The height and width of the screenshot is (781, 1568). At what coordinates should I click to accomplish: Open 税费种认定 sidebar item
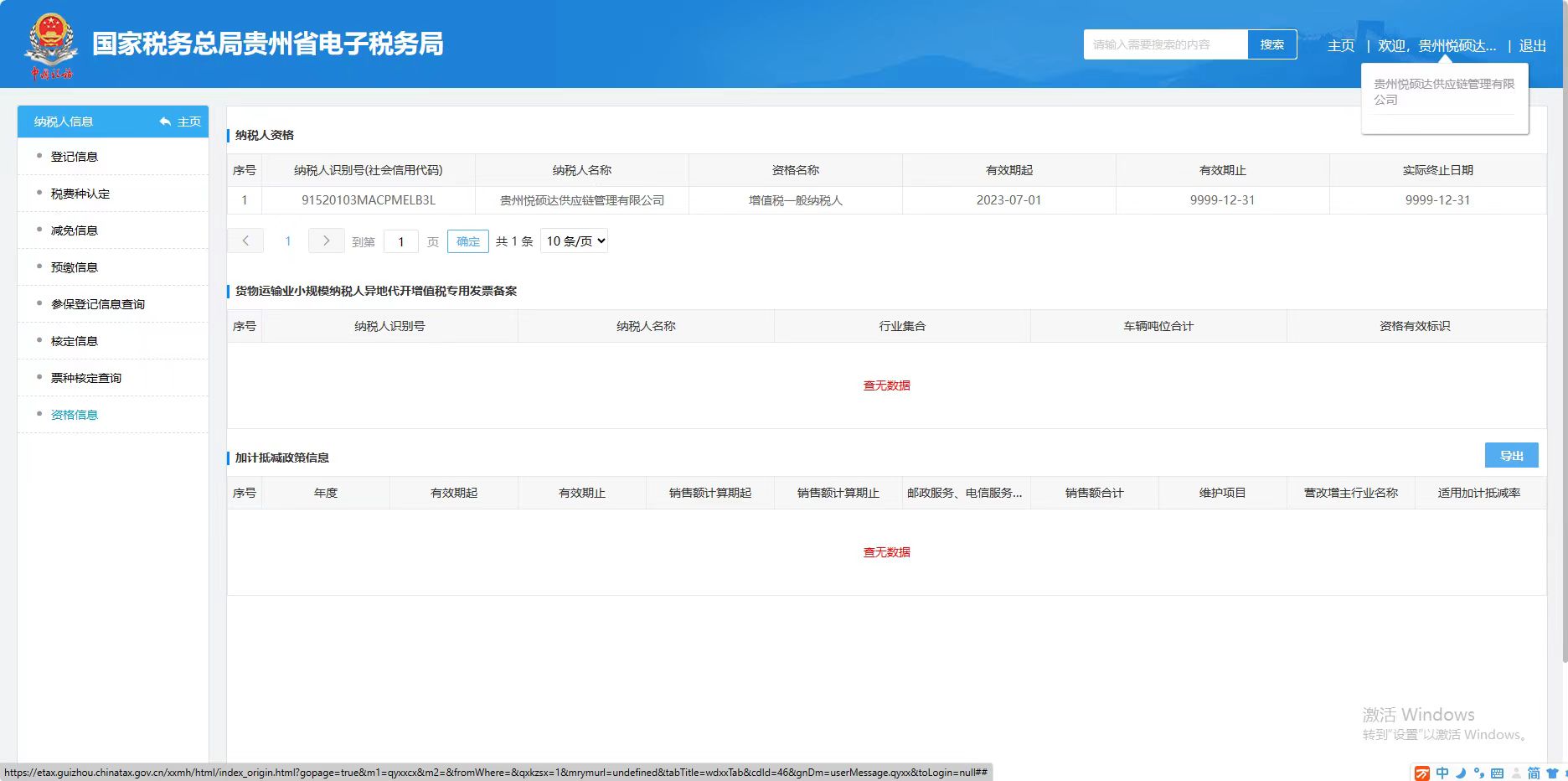point(80,194)
